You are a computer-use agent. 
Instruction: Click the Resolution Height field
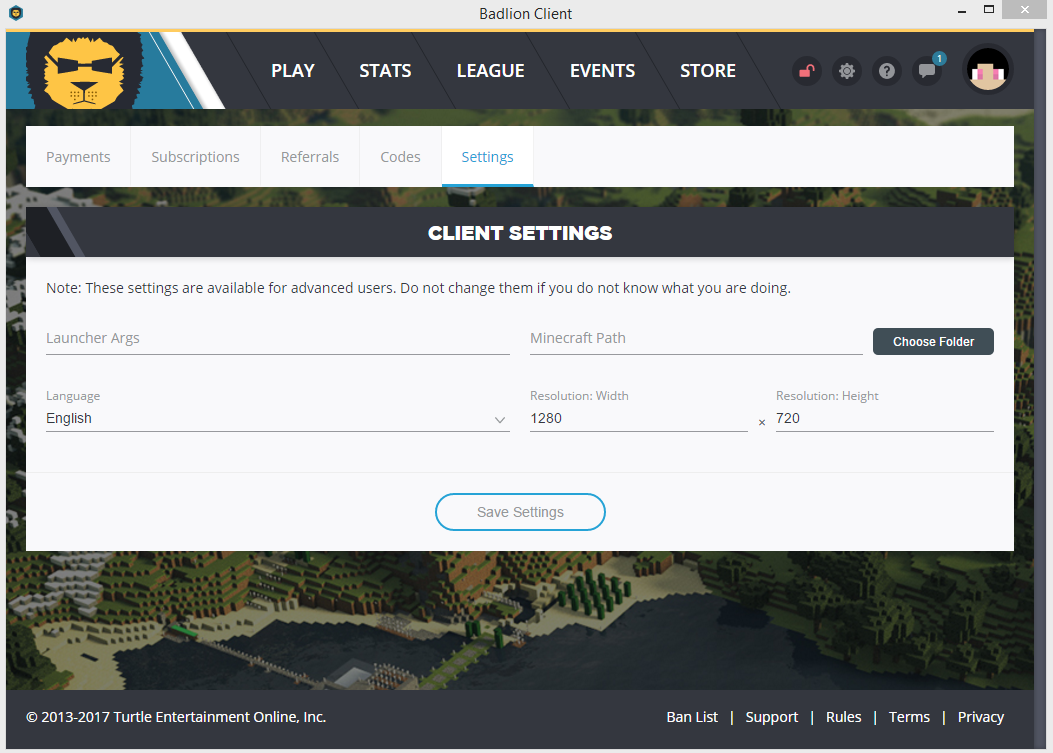pos(884,418)
